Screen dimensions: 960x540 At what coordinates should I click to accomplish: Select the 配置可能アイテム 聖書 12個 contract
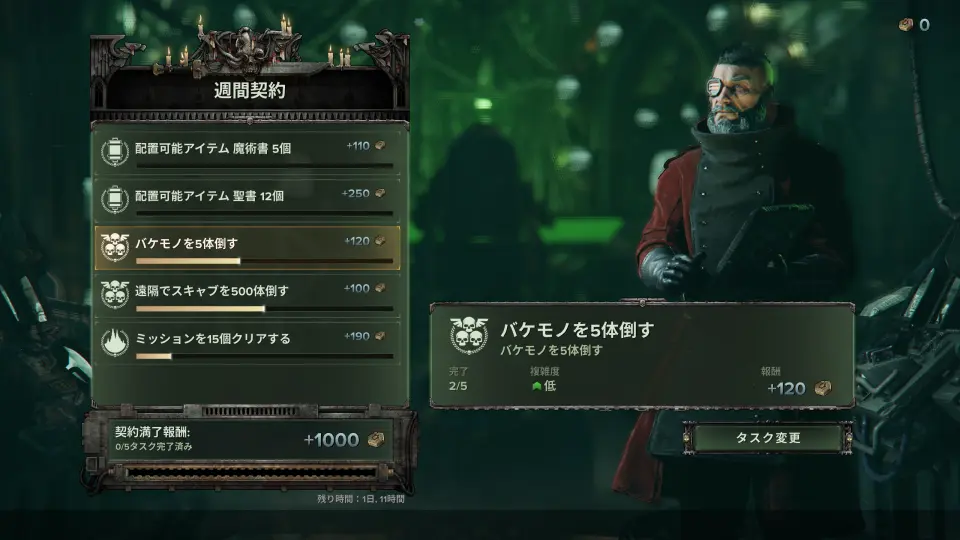pos(247,200)
